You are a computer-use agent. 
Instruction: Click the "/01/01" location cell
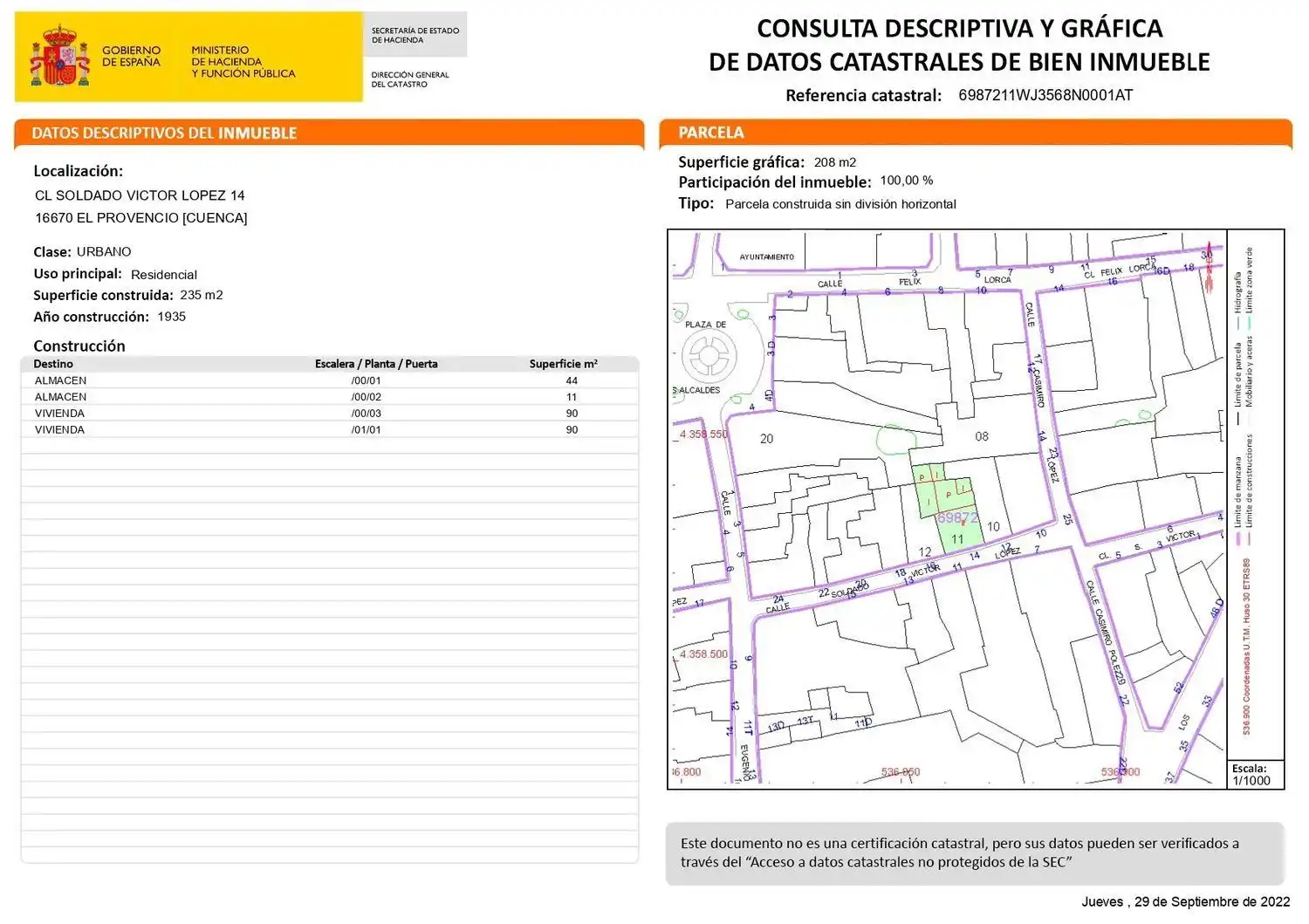click(x=367, y=430)
